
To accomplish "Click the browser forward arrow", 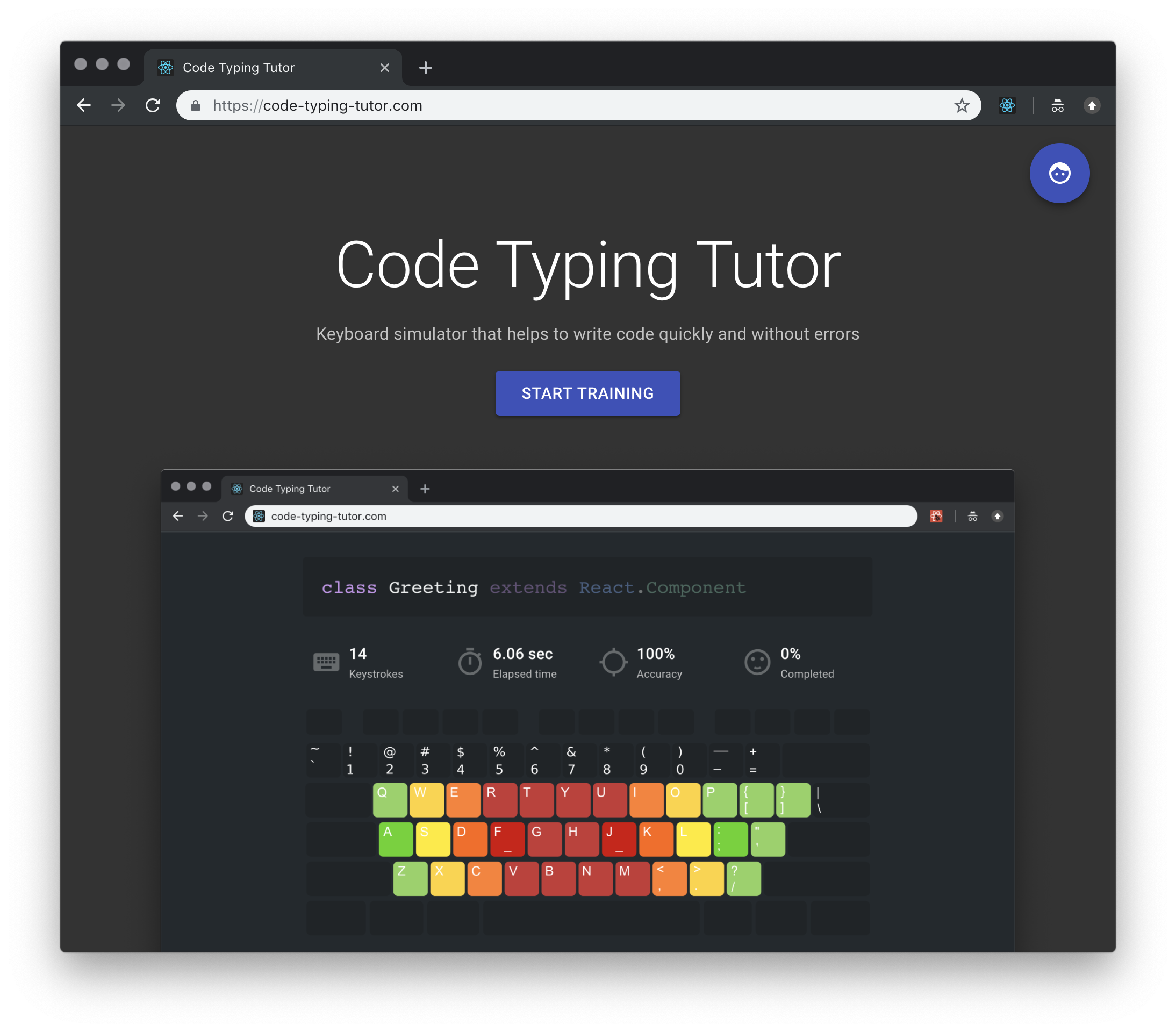I will pyautogui.click(x=118, y=105).
